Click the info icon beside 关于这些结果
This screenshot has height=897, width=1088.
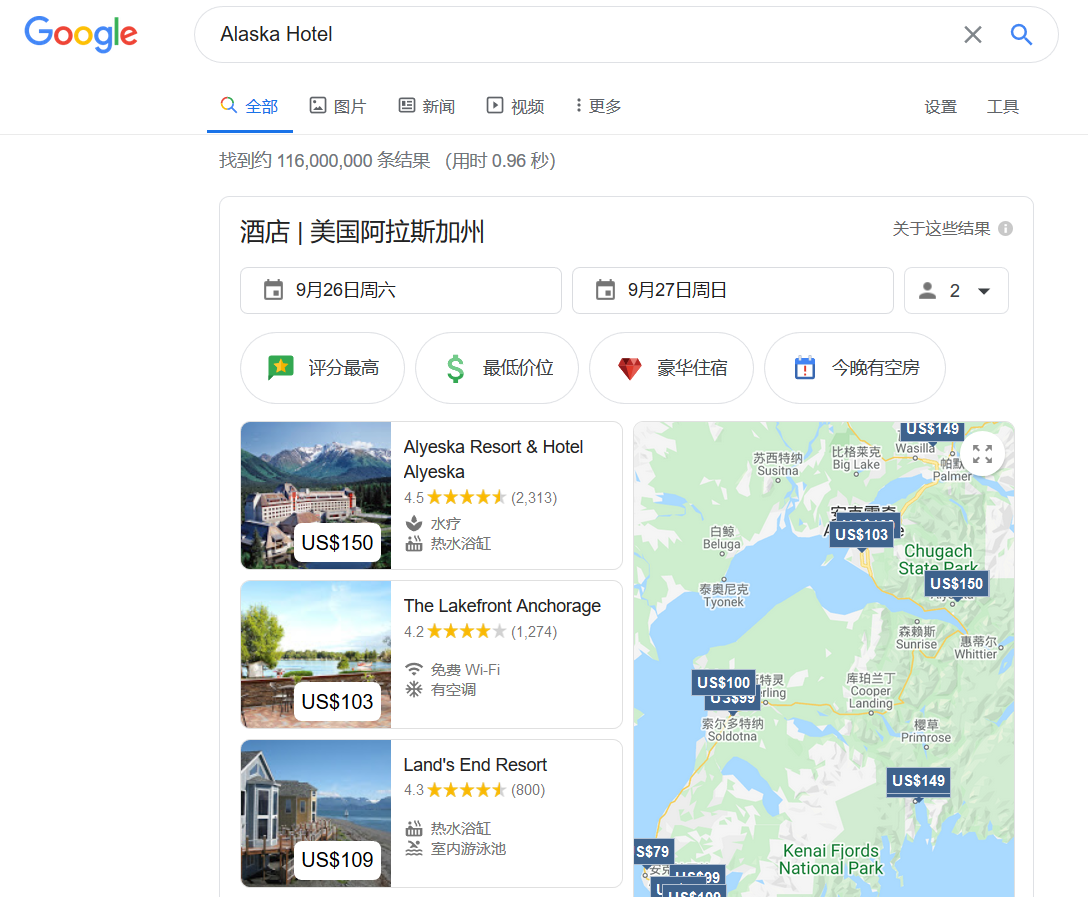[x=1005, y=229]
